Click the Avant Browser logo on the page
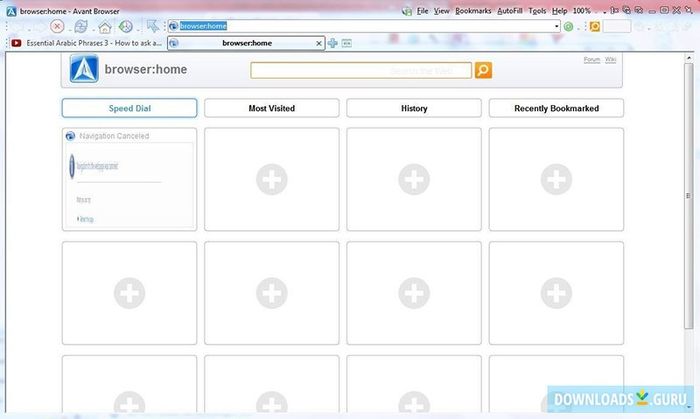Viewport: 700px width, 419px height. [84, 69]
